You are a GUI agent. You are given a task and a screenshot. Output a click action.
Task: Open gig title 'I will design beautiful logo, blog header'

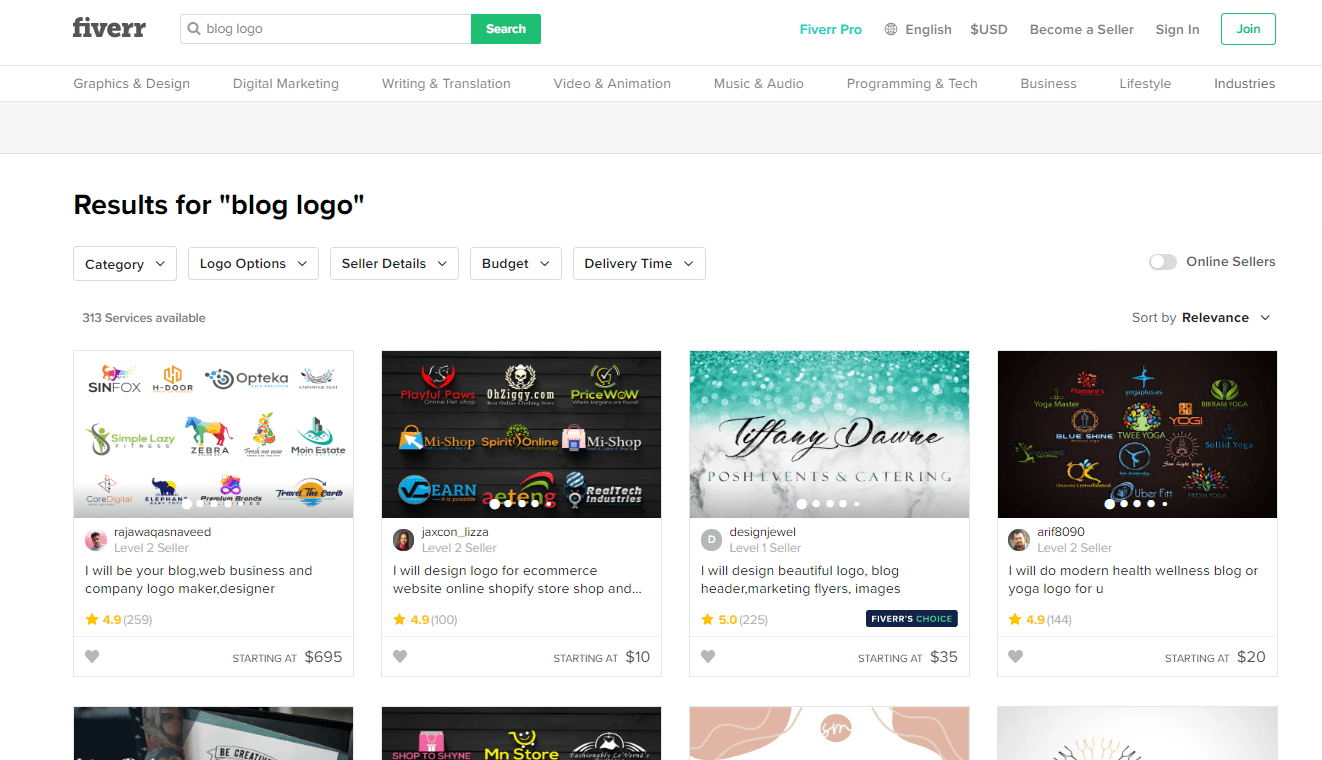click(801, 580)
